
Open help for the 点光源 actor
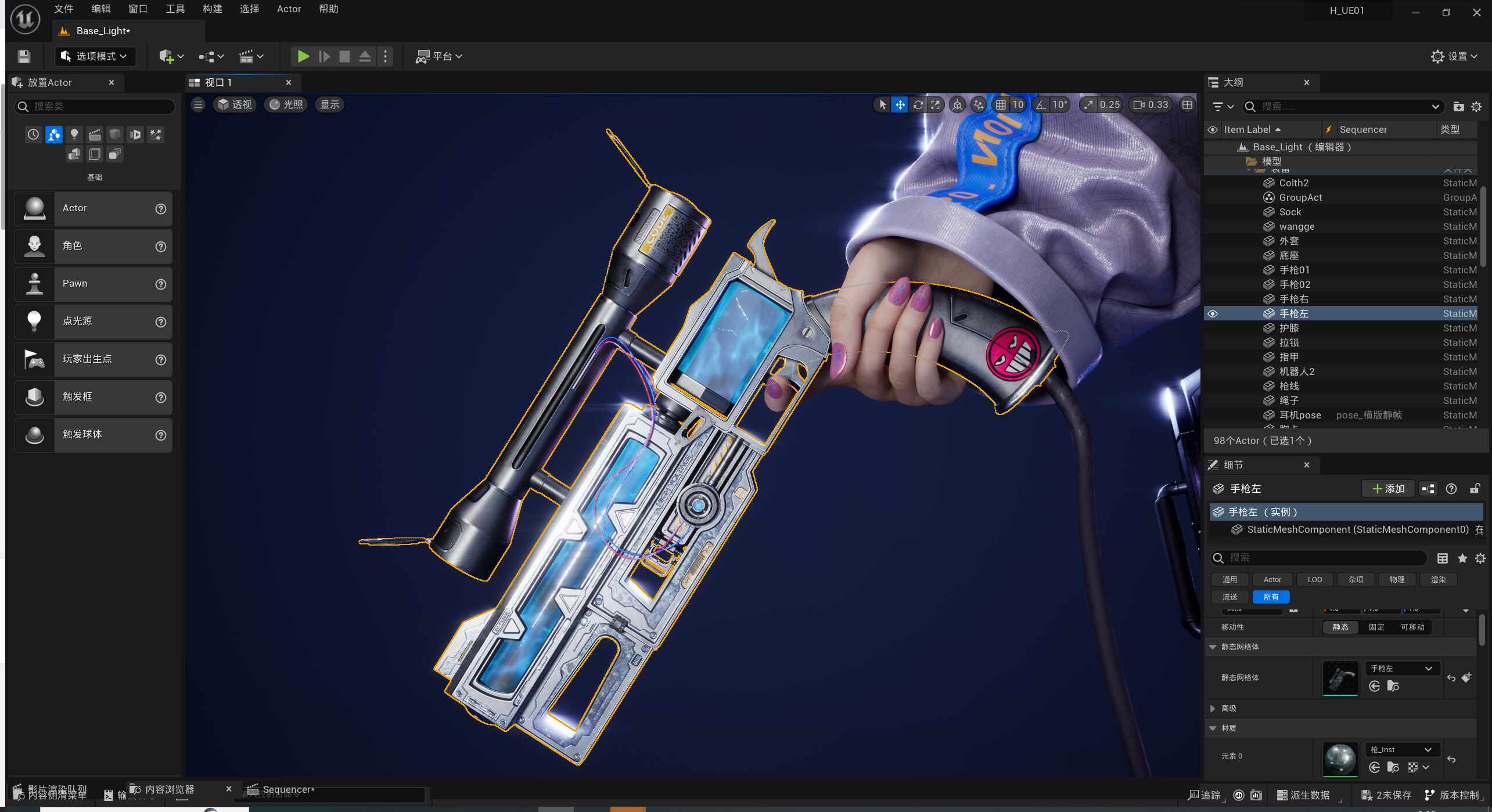161,322
